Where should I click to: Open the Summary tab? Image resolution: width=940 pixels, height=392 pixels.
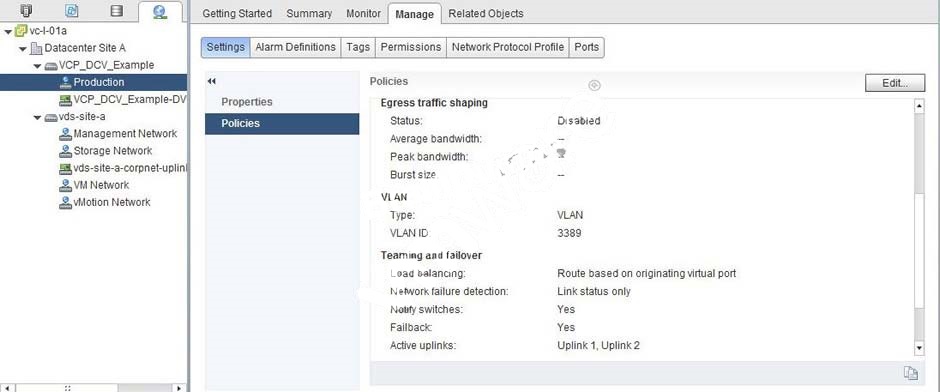click(309, 13)
